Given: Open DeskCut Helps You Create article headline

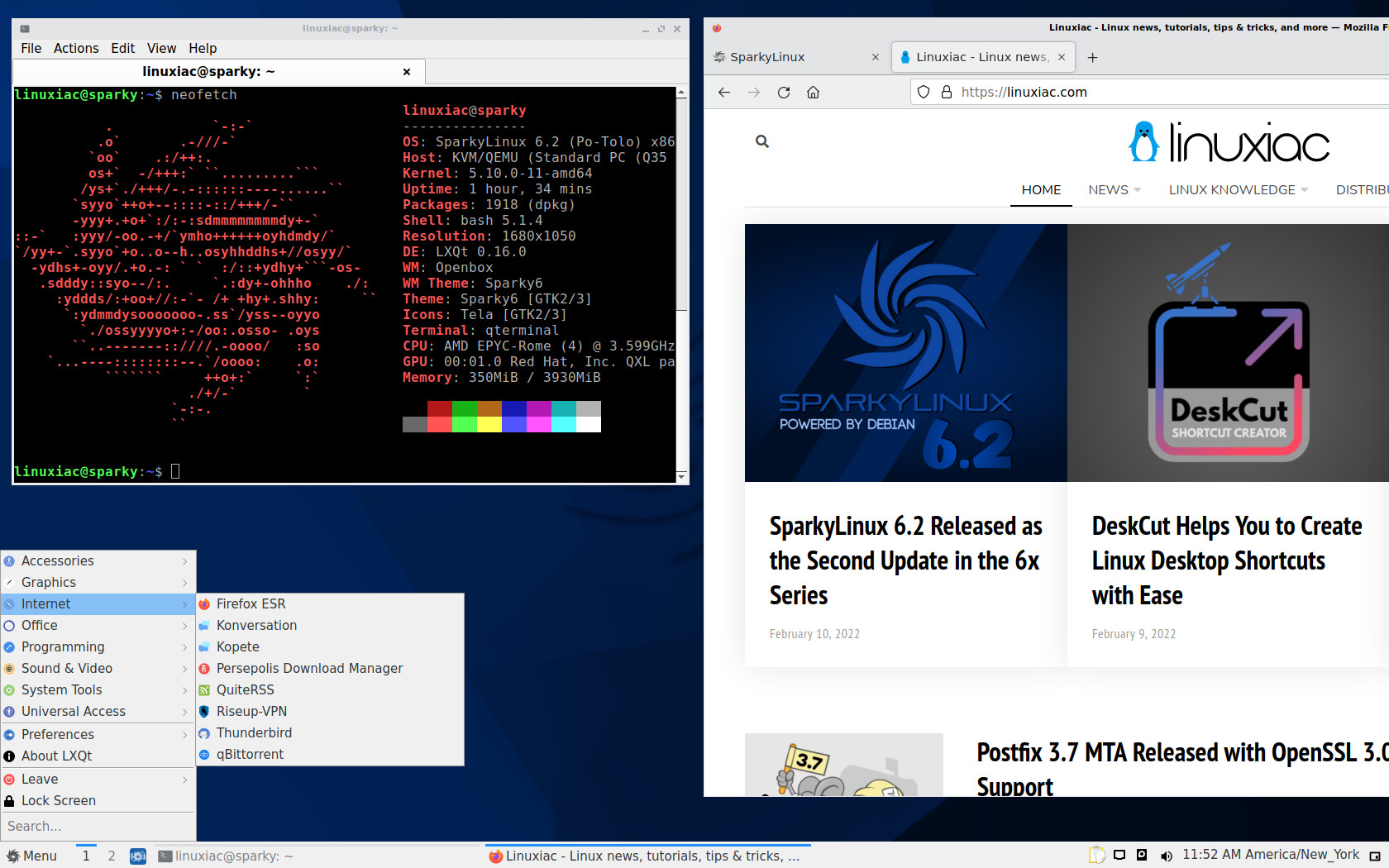Looking at the screenshot, I should click(x=1227, y=560).
